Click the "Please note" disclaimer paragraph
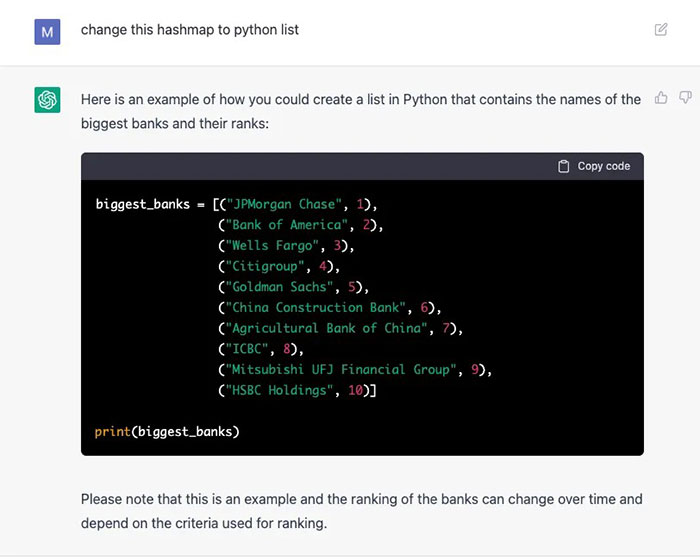 [x=361, y=510]
